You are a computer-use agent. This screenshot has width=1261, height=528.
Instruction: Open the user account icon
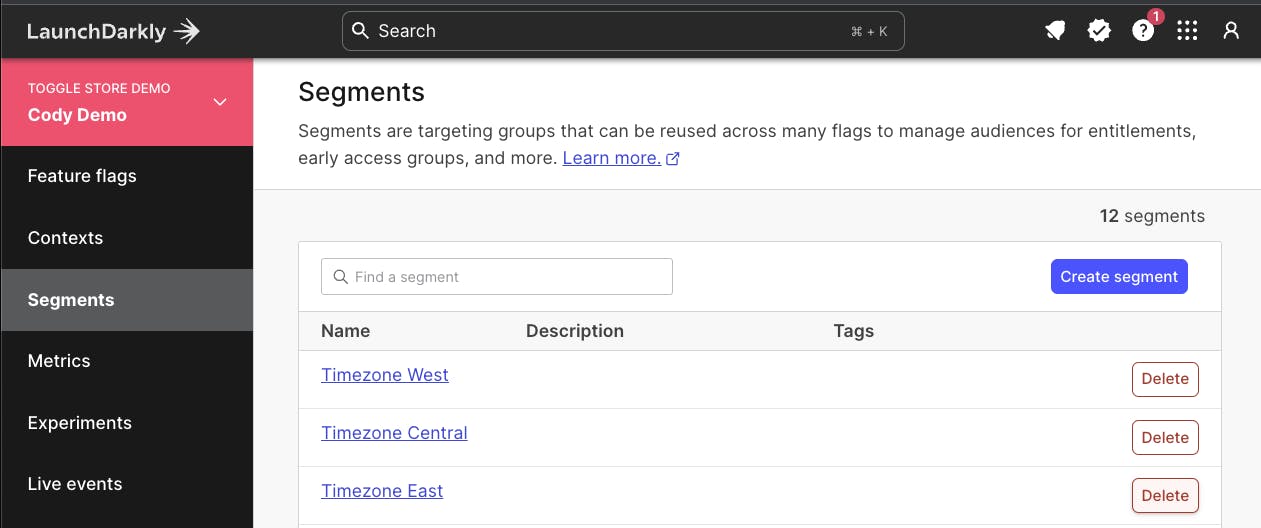click(1231, 31)
